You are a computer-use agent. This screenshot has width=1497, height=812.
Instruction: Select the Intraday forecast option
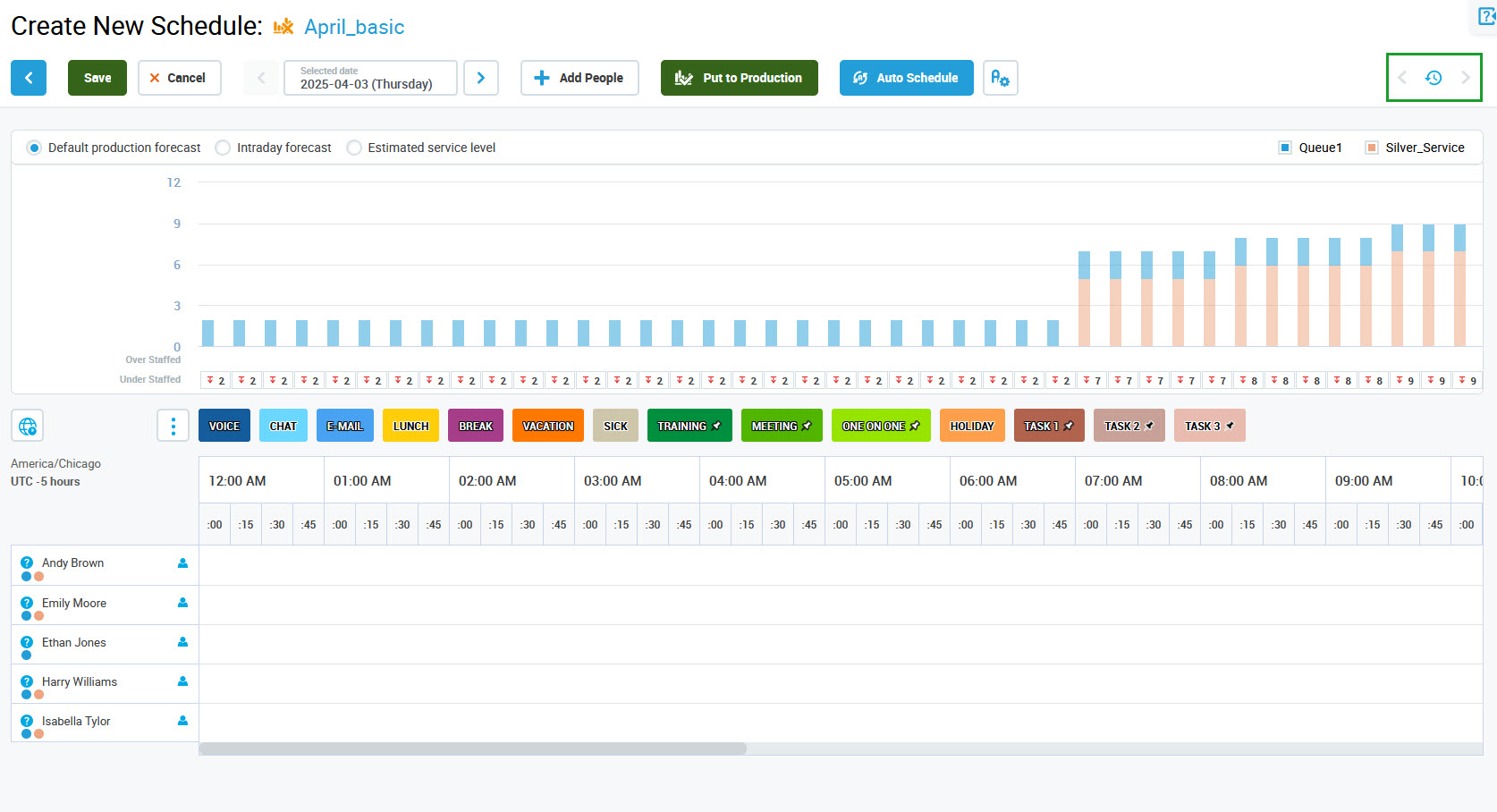(x=223, y=148)
